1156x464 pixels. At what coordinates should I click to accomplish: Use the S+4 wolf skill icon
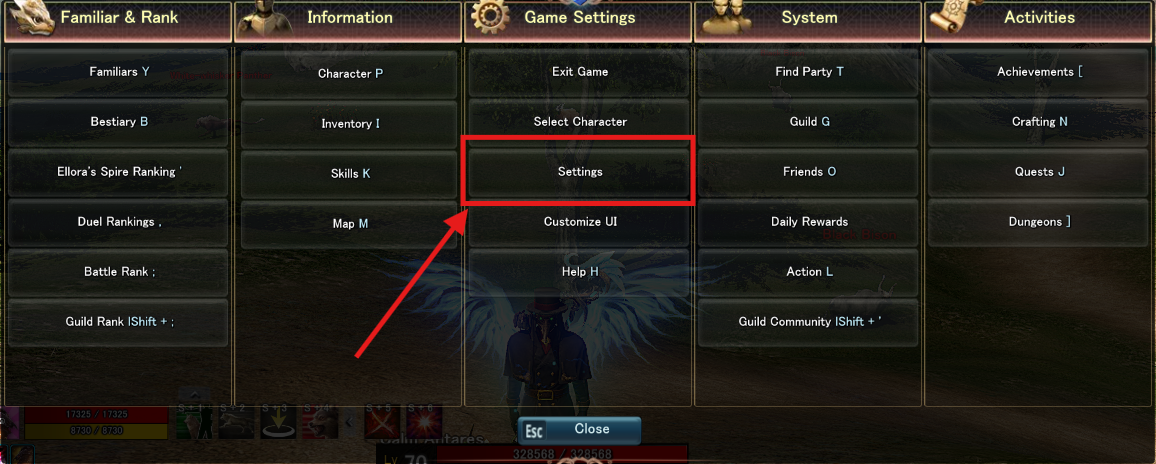coord(318,424)
